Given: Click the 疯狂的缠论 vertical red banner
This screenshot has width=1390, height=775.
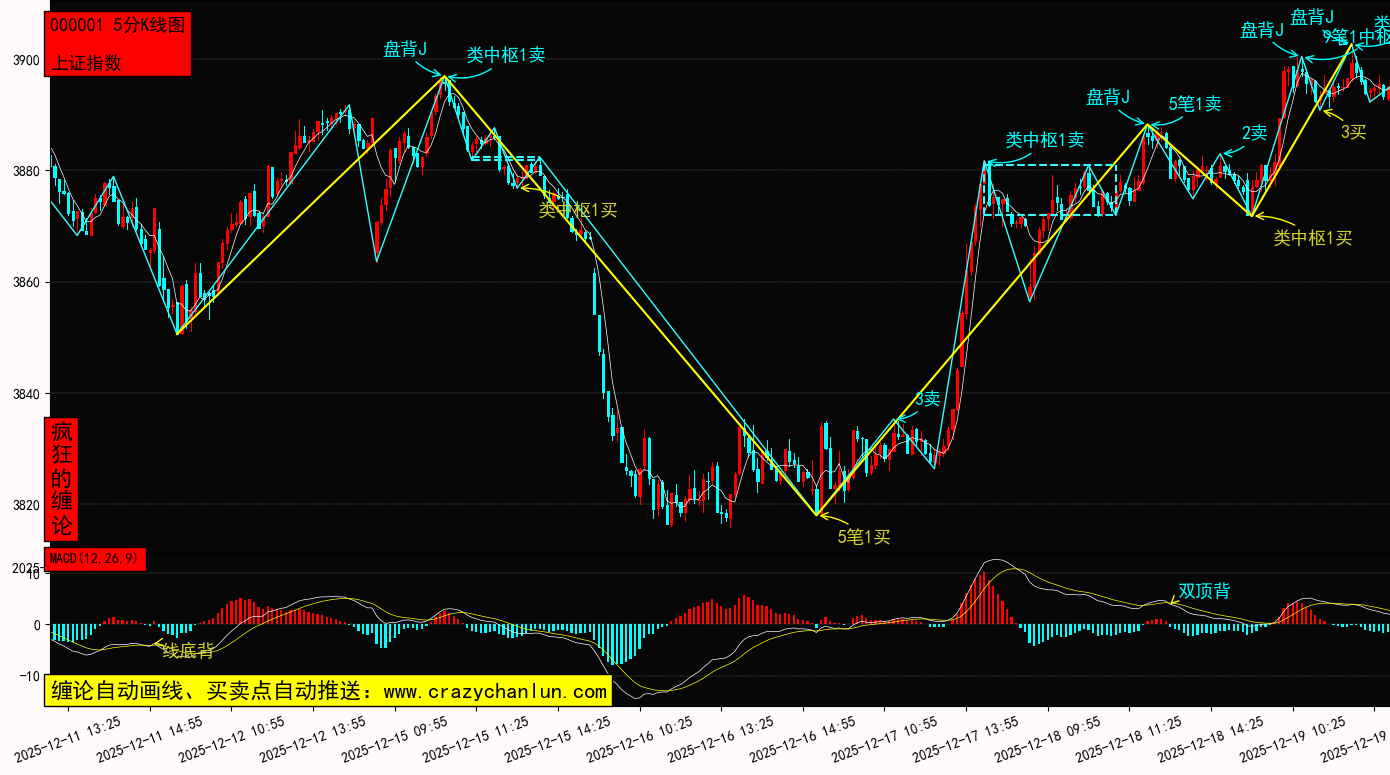Looking at the screenshot, I should (62, 479).
